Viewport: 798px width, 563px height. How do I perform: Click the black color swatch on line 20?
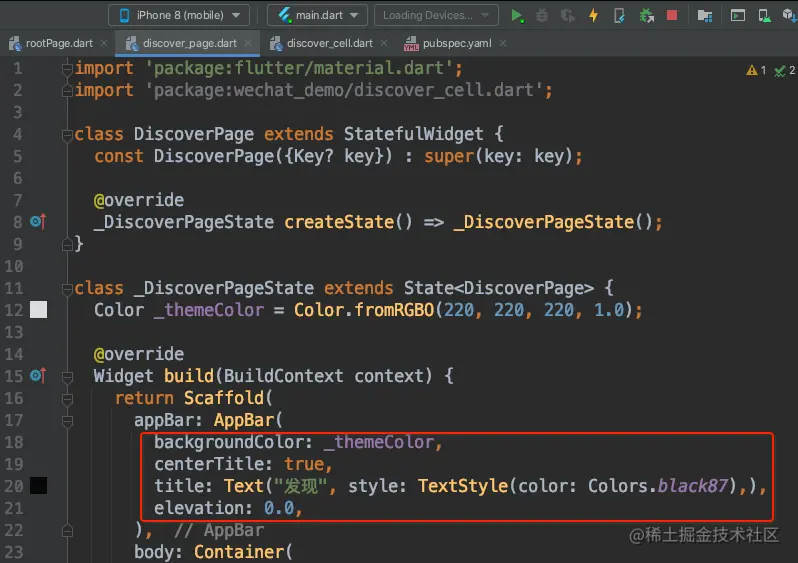click(x=38, y=486)
